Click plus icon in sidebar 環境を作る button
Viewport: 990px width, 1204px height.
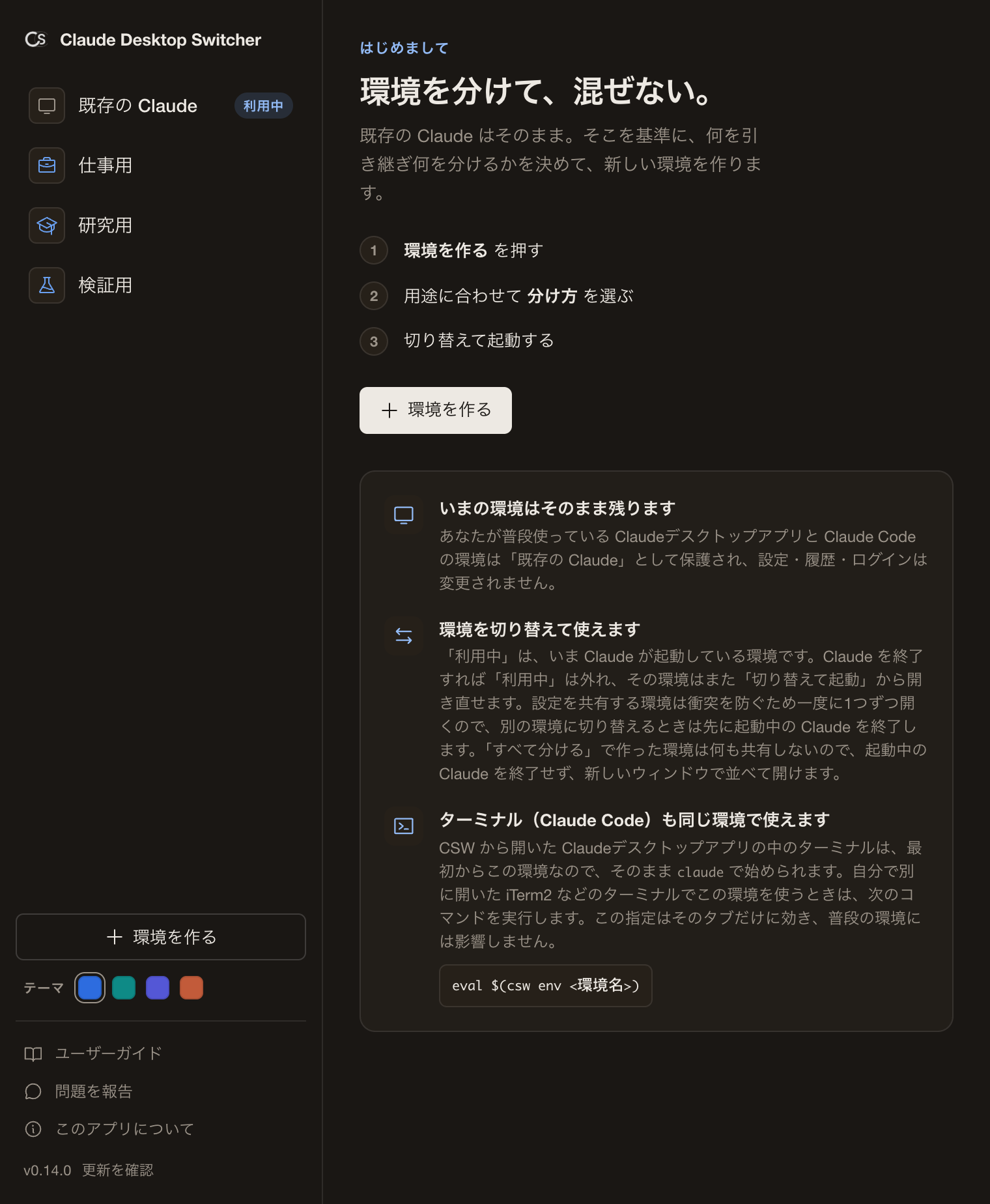click(x=115, y=937)
